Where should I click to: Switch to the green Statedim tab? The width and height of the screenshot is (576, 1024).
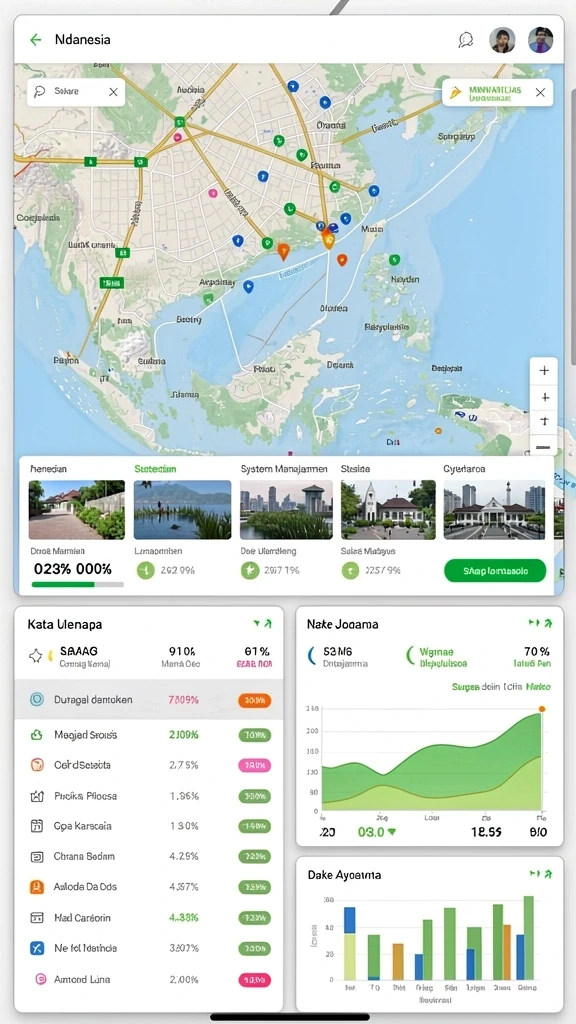155,469
